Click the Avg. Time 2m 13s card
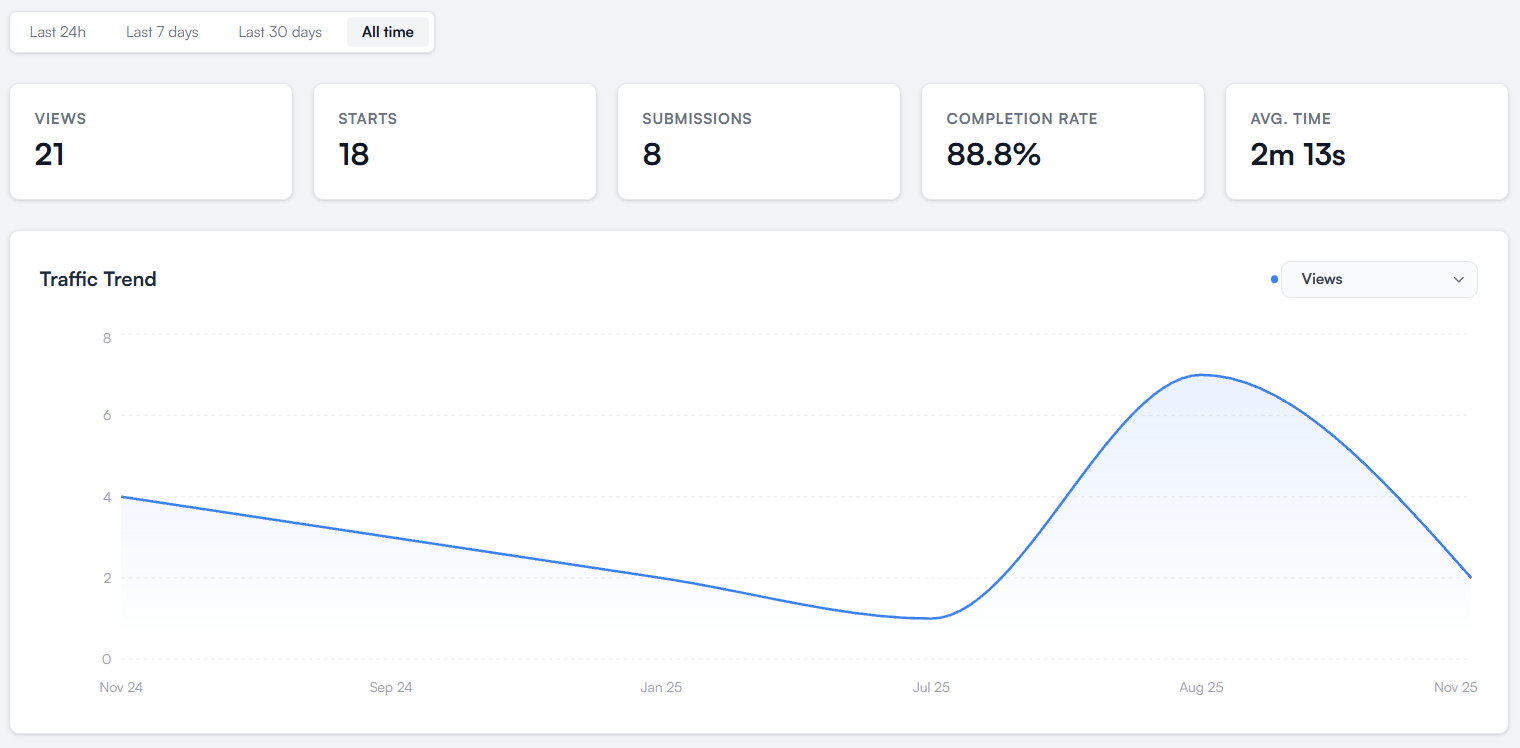This screenshot has height=748, width=1520. [1367, 141]
